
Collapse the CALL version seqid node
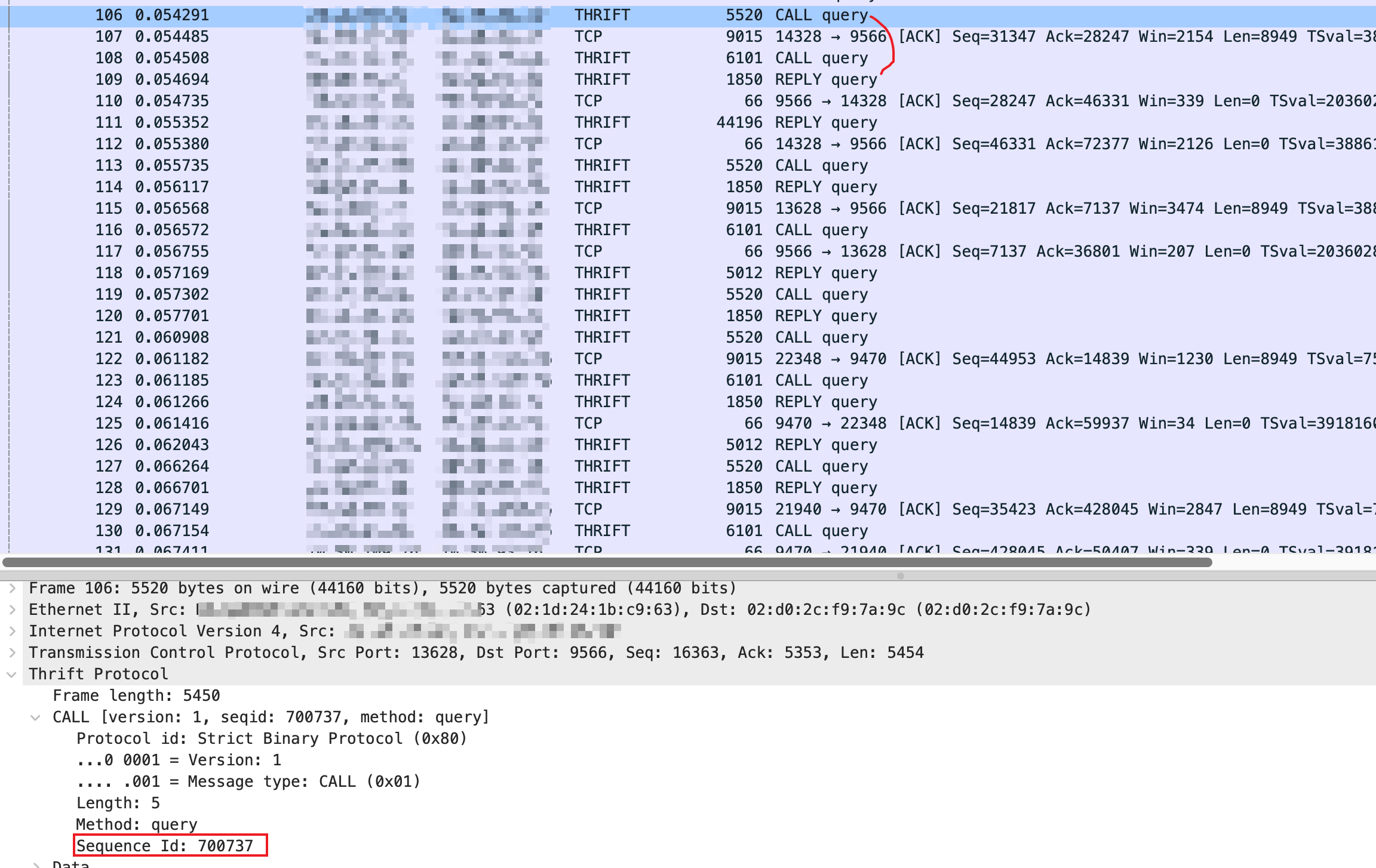[36, 717]
